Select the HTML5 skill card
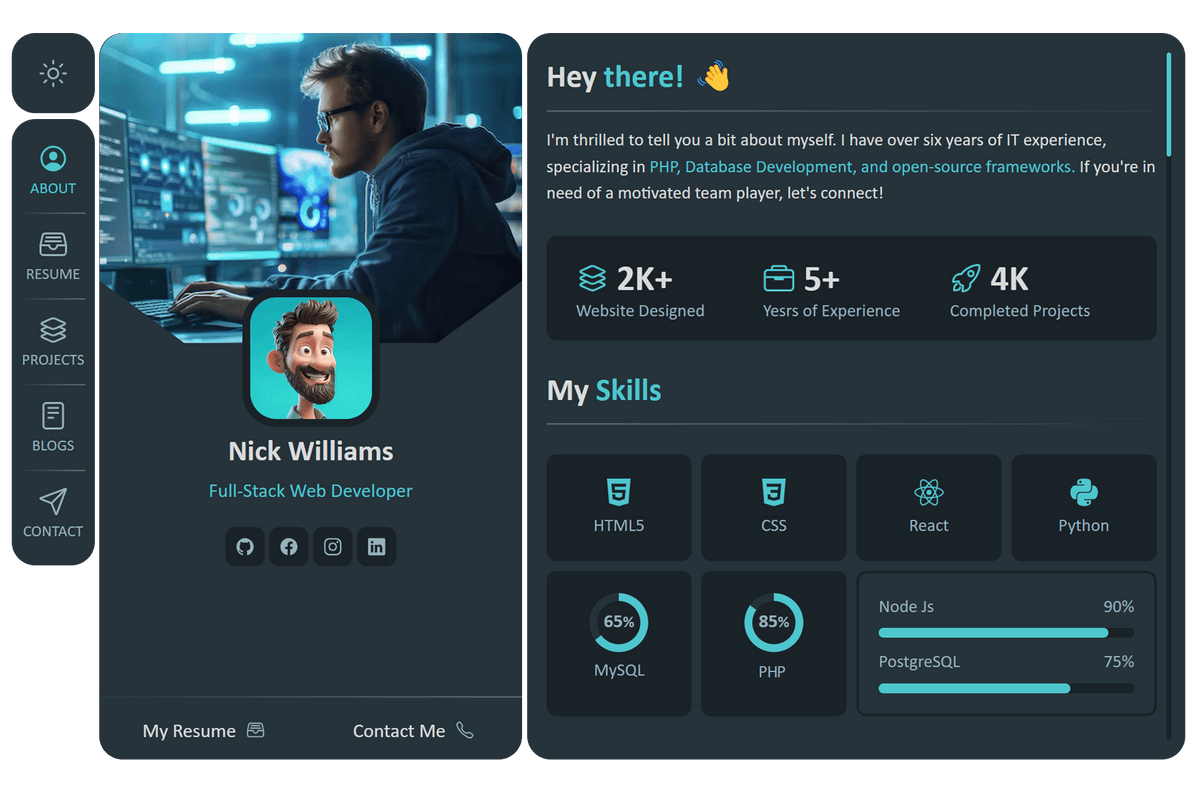The height and width of the screenshot is (794, 1200). pos(619,507)
